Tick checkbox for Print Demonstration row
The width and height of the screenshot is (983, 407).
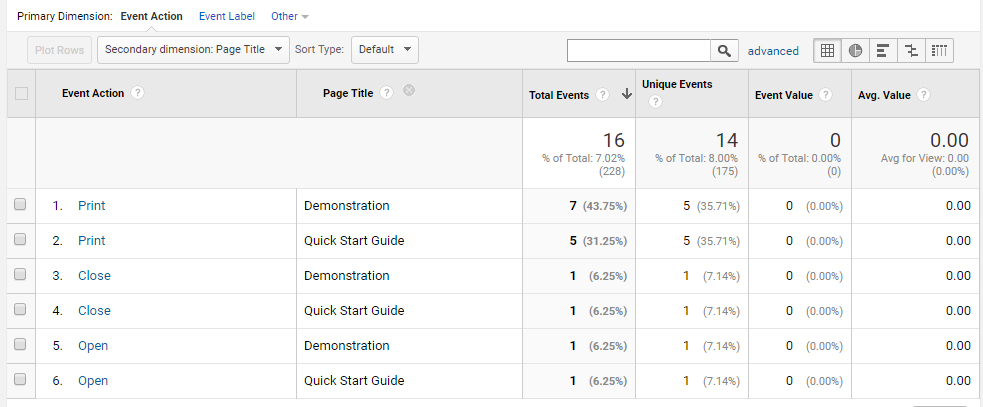pyautogui.click(x=21, y=205)
